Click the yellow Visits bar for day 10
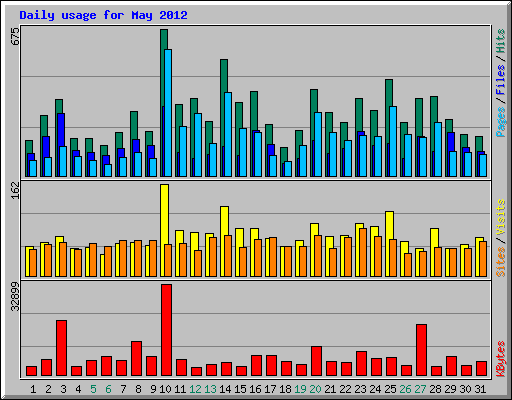This screenshot has width=512, height=400. coord(164,214)
